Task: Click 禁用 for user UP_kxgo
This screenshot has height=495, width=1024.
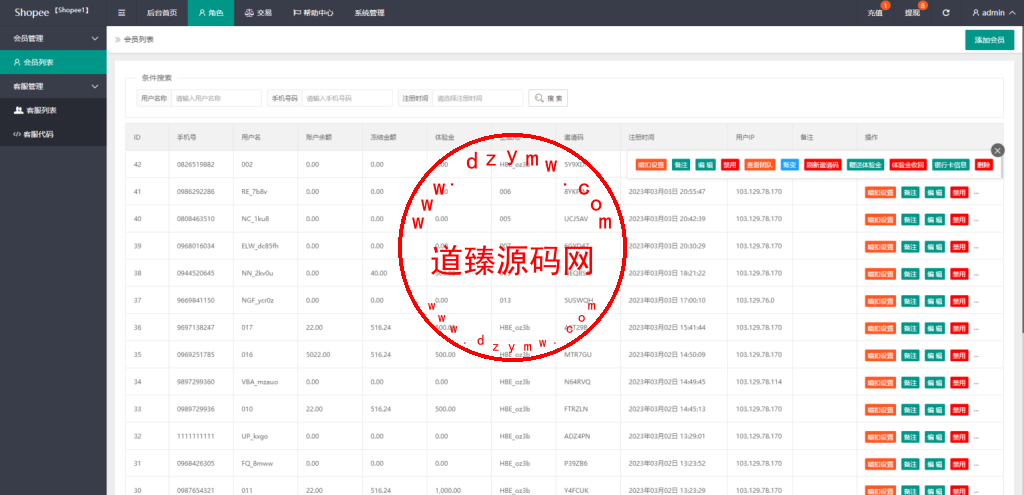Action: [959, 438]
